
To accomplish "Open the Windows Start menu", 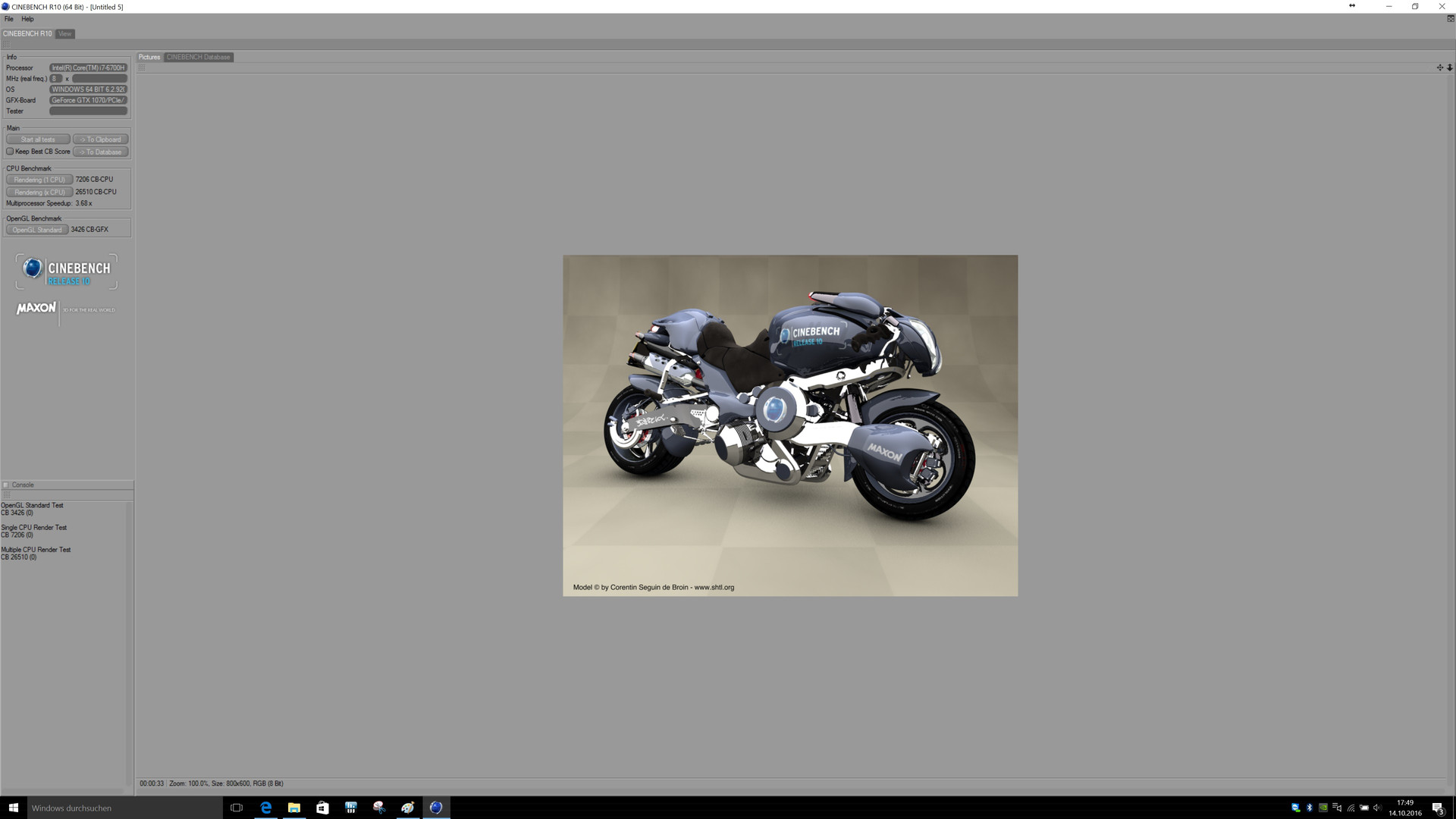I will point(13,808).
